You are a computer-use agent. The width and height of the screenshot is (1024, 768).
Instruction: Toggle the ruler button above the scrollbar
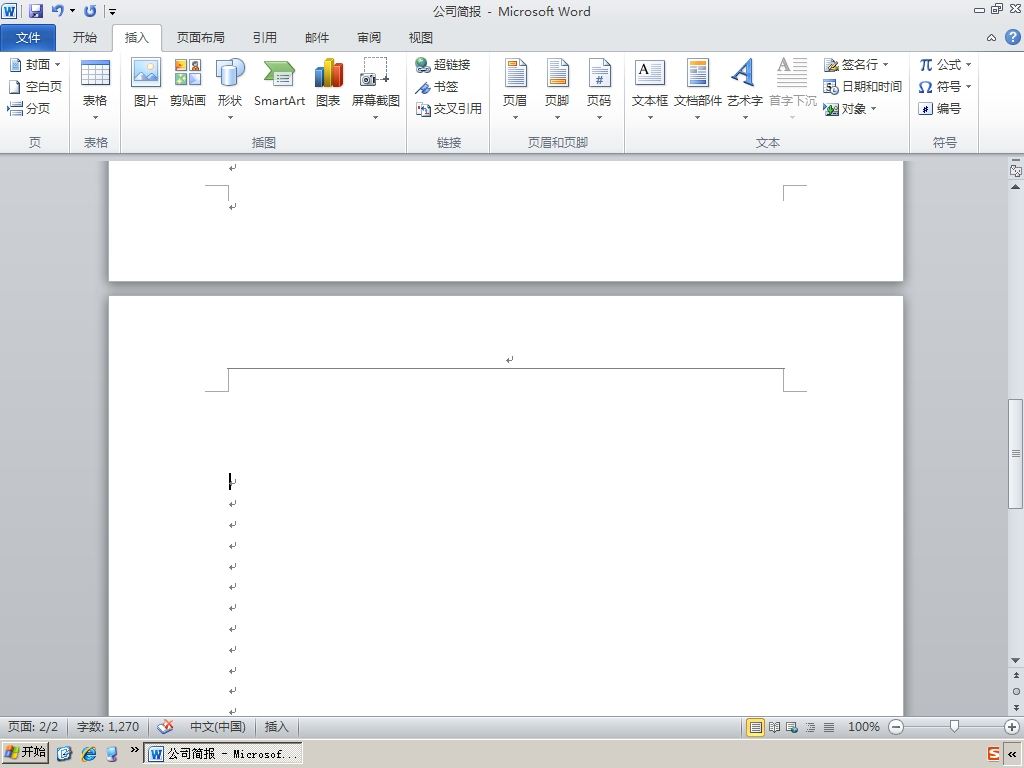coord(1016,170)
